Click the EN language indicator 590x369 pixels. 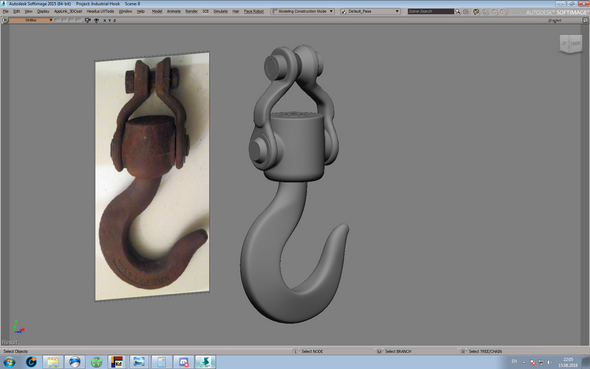point(514,361)
